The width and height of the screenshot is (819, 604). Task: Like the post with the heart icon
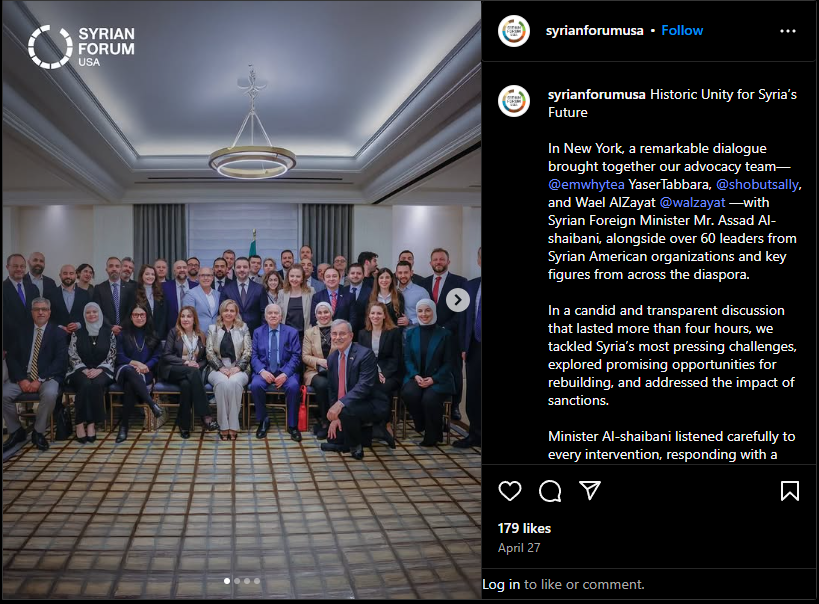510,491
